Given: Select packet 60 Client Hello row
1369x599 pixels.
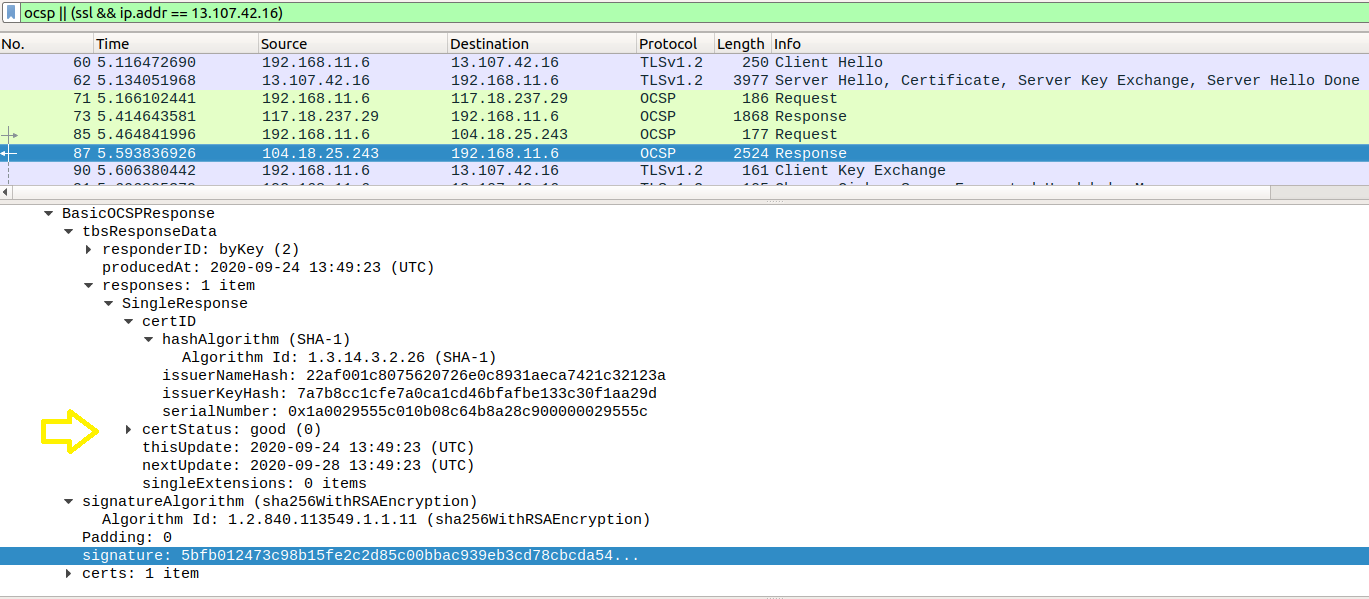Looking at the screenshot, I should [x=684, y=62].
